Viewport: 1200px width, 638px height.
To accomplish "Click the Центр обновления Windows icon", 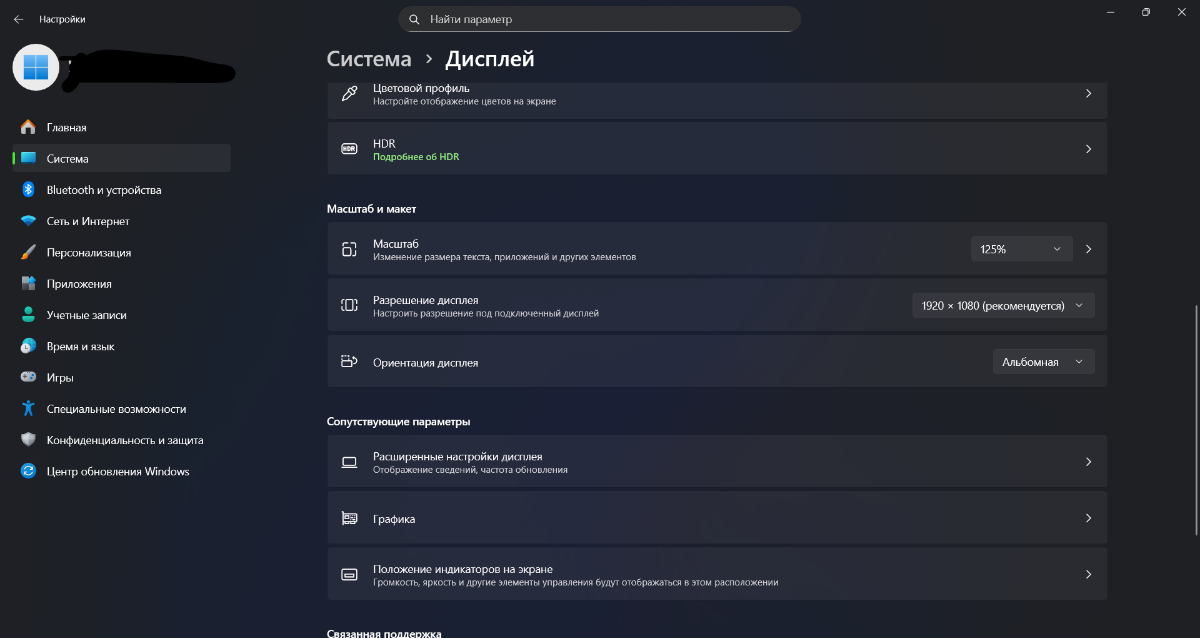I will pyautogui.click(x=28, y=471).
